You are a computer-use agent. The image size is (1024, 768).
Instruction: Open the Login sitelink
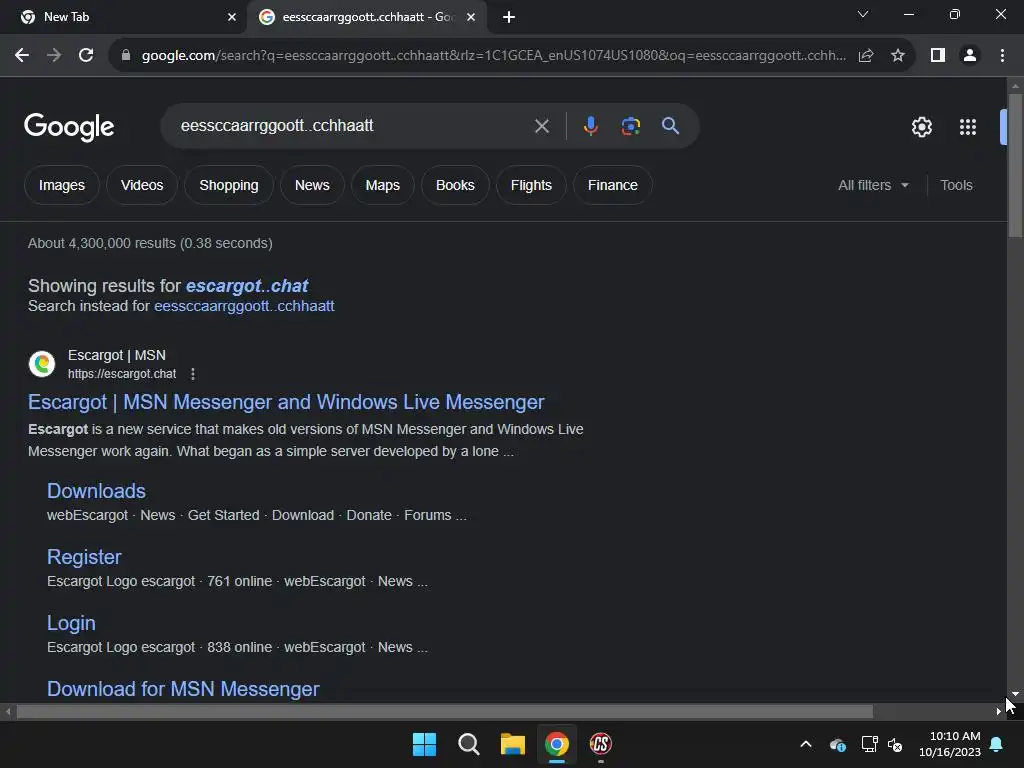[71, 623]
